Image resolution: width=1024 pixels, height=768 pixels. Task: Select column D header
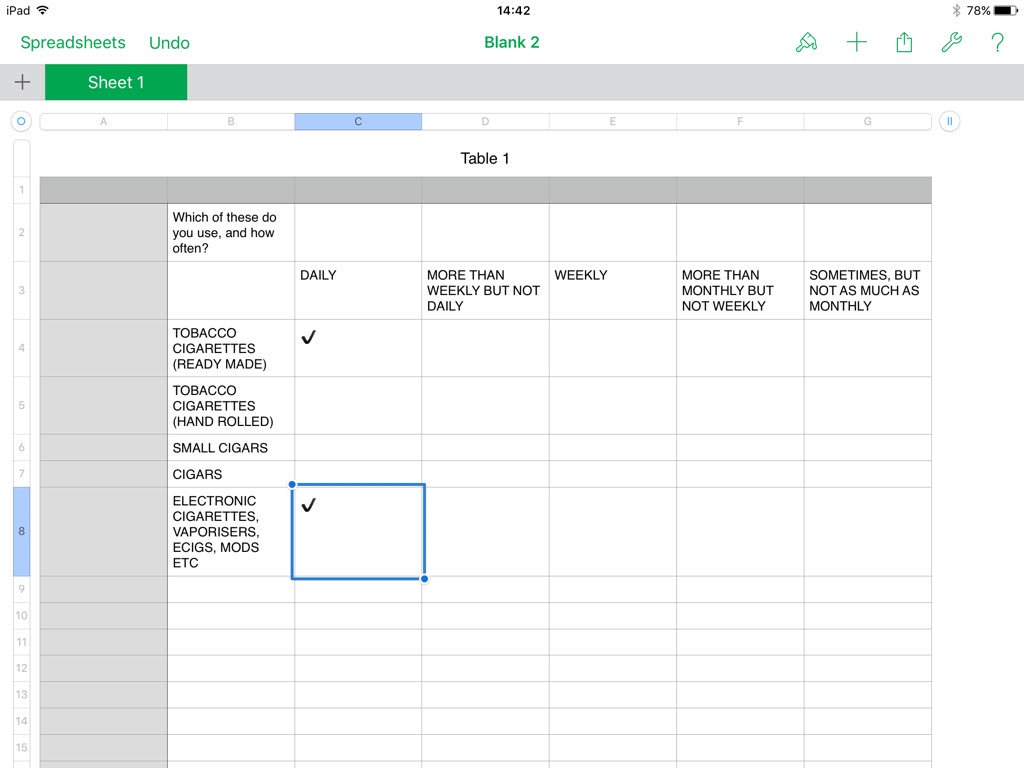[x=485, y=121]
